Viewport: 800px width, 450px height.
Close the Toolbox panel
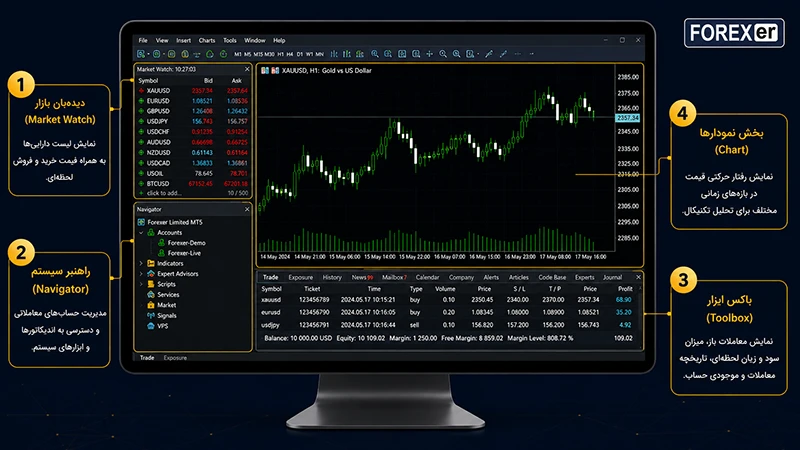(638, 277)
